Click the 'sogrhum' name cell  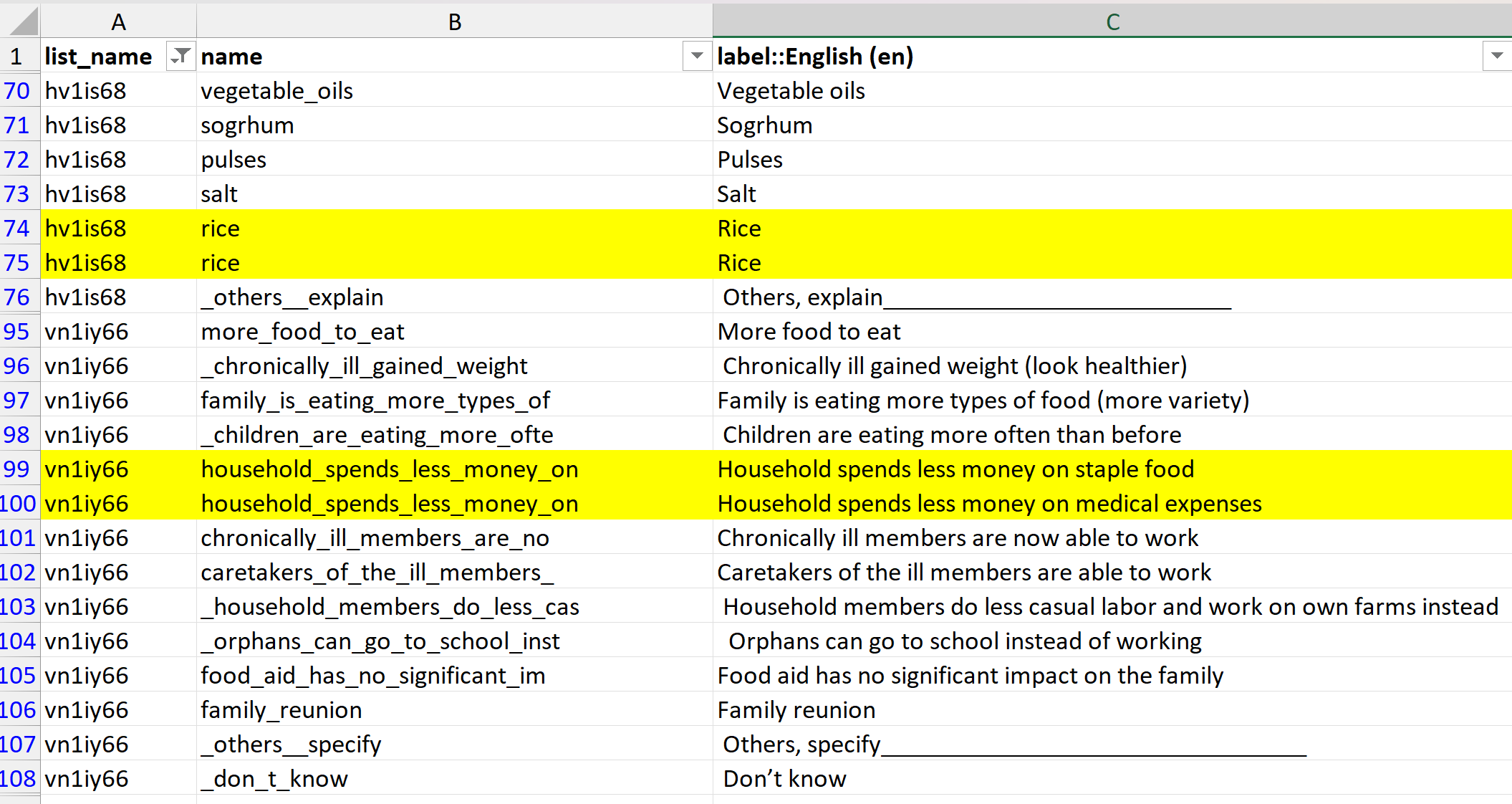point(247,125)
